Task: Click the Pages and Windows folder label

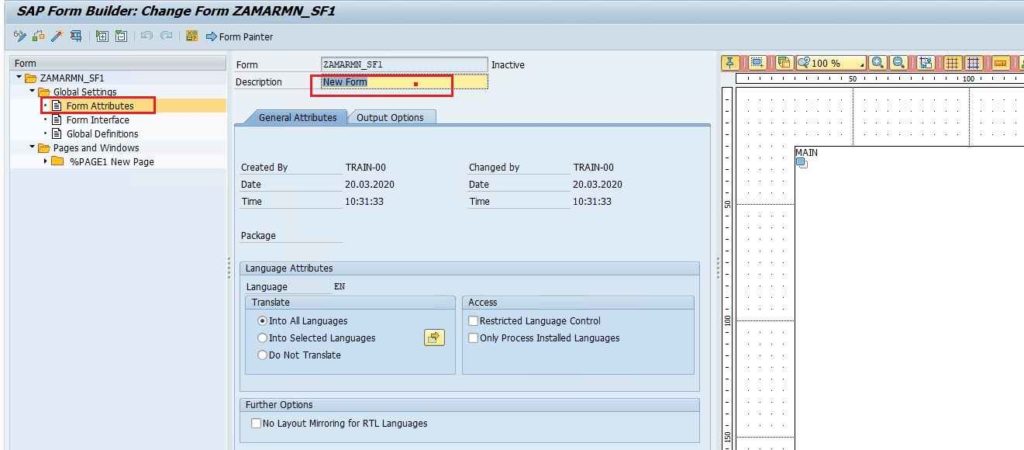Action: pyautogui.click(x=96, y=148)
